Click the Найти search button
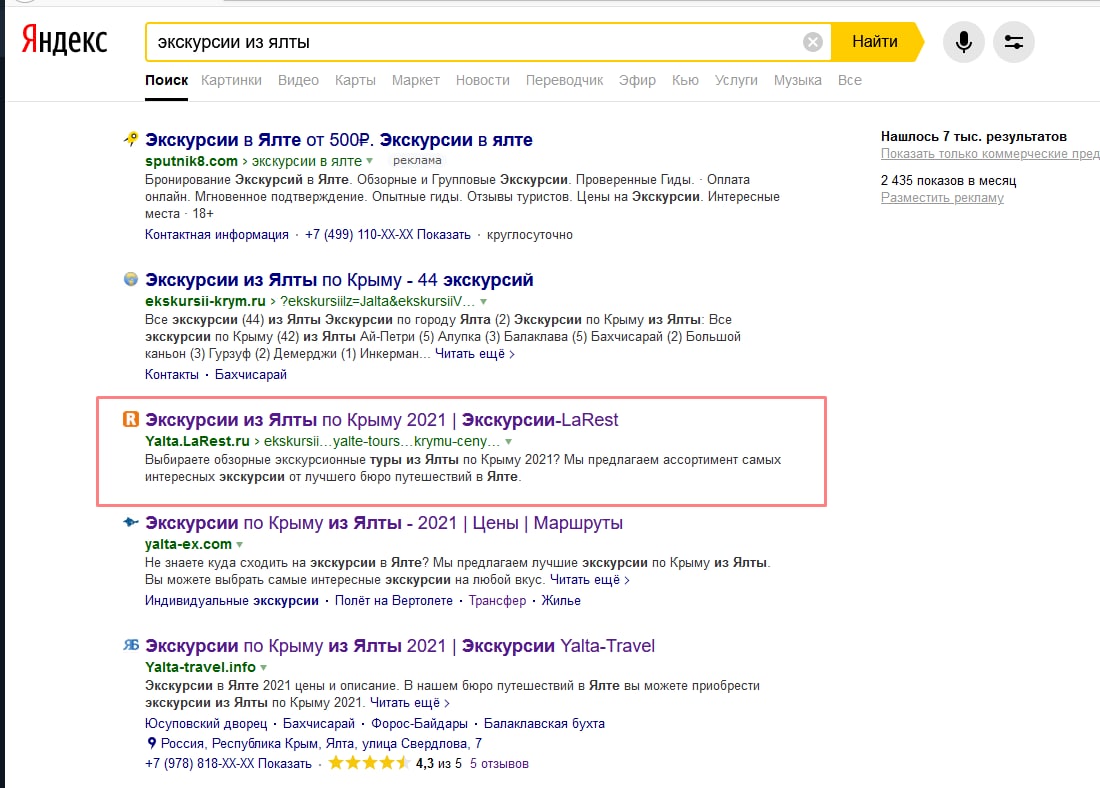This screenshot has height=788, width=1100. coord(877,42)
